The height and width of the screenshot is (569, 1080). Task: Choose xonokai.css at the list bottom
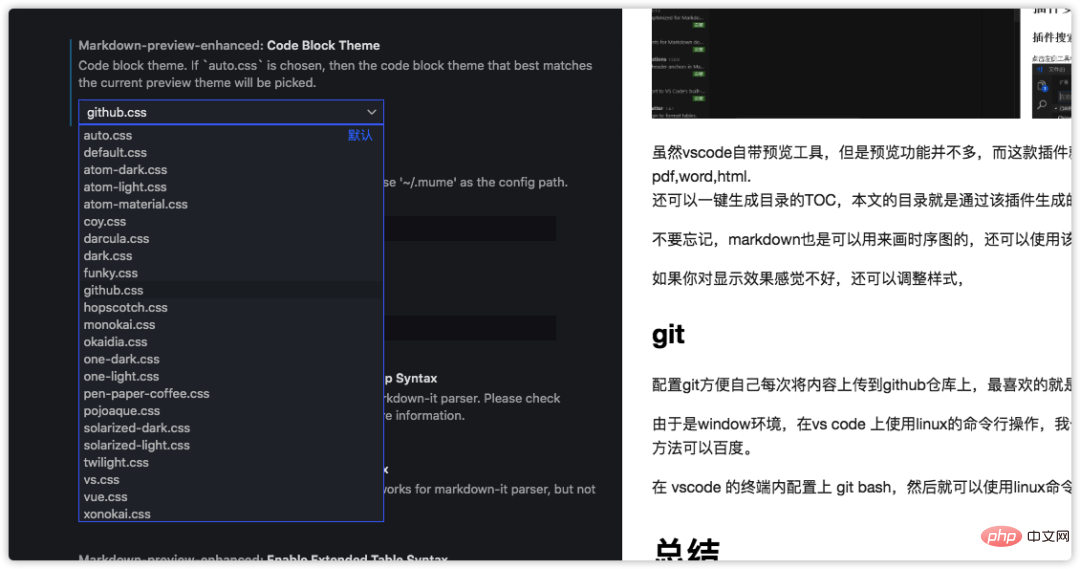(x=117, y=514)
